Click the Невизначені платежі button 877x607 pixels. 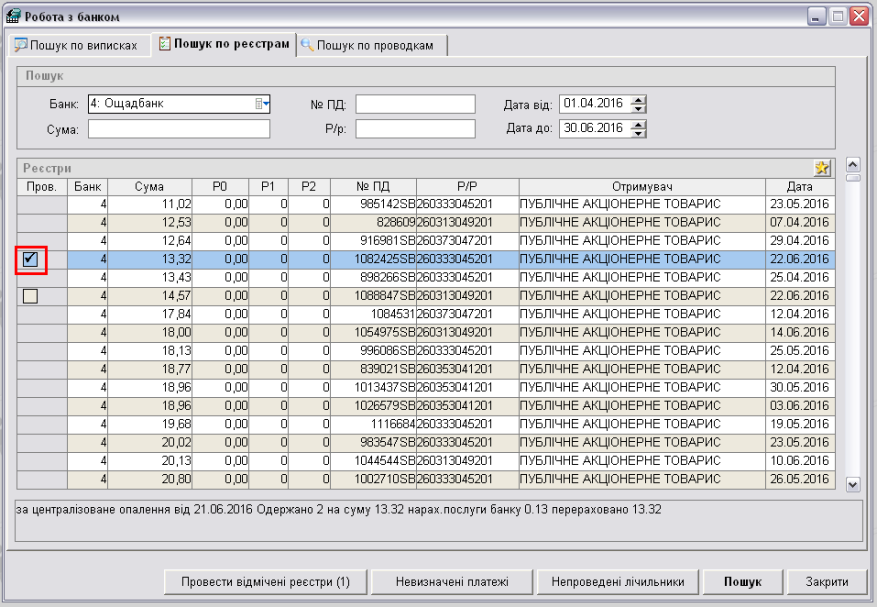coord(451,581)
